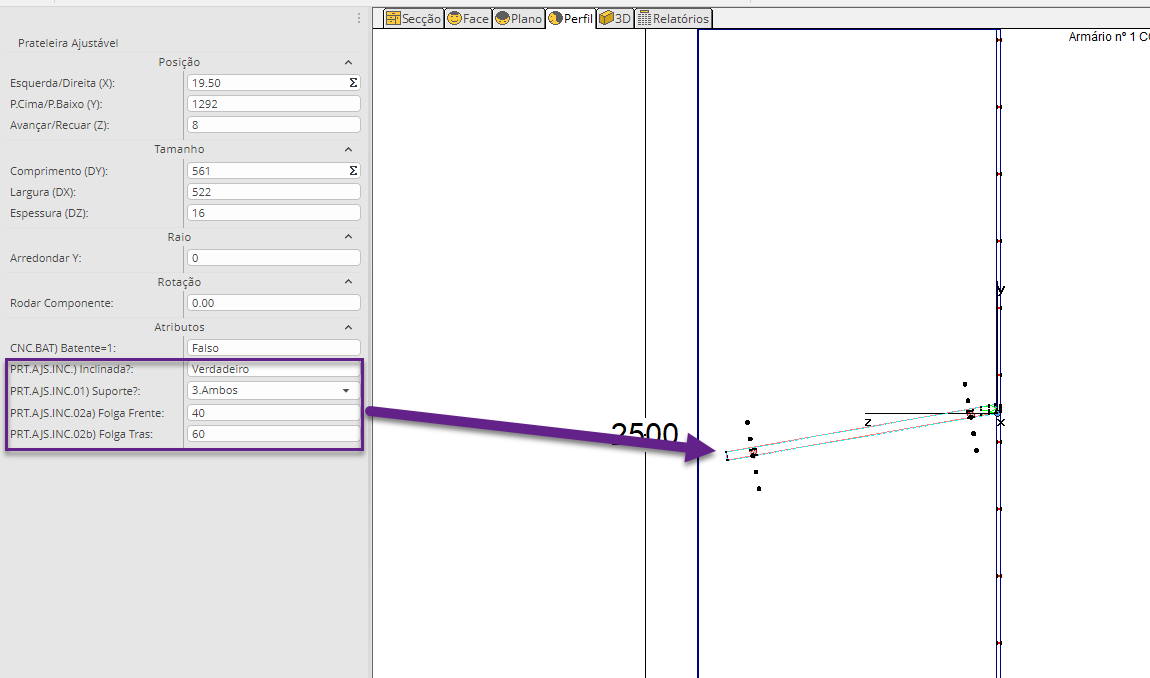Click the 'Arredondar Y:' label

(x=45, y=258)
